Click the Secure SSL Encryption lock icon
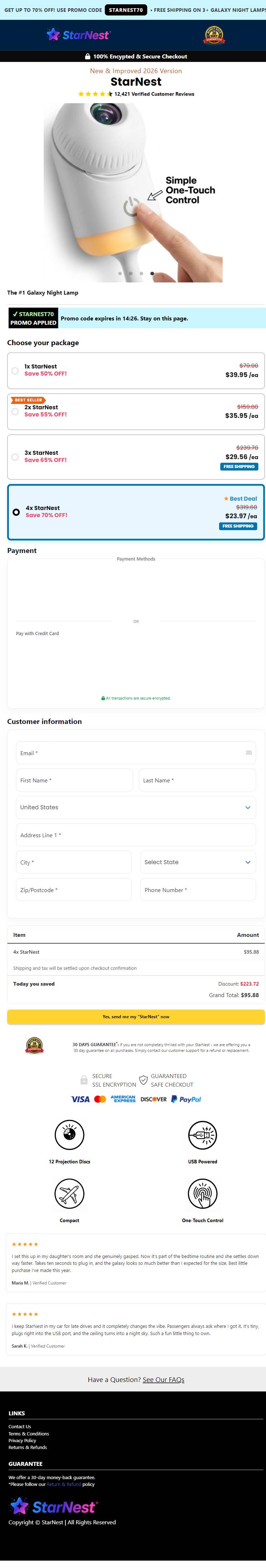 (x=84, y=1080)
